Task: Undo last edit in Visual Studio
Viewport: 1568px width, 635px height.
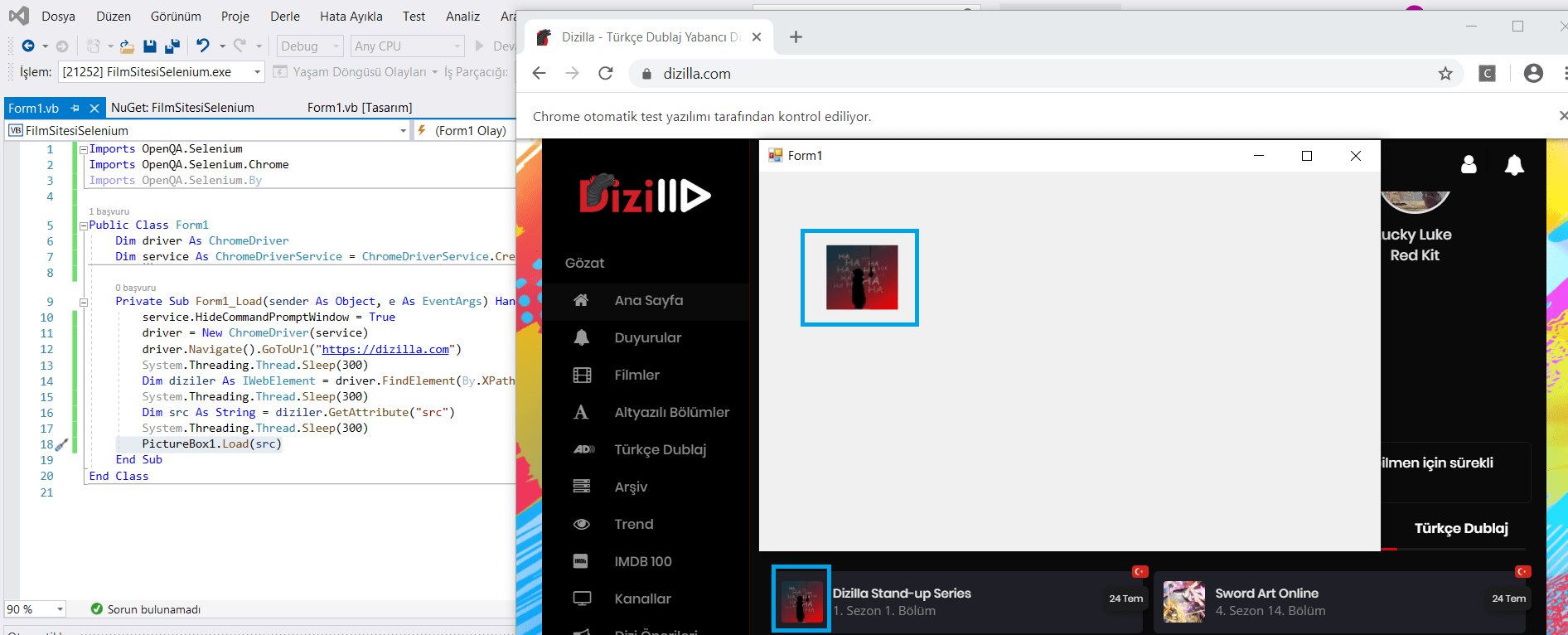Action: click(203, 46)
